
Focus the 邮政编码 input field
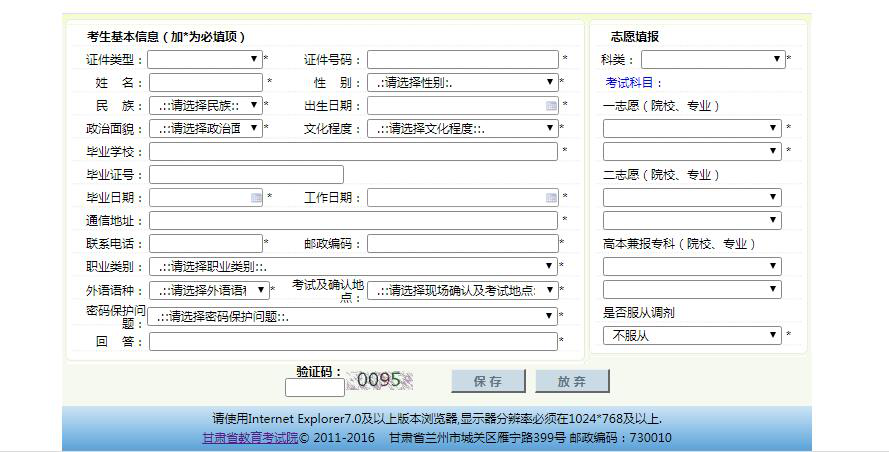tap(463, 243)
